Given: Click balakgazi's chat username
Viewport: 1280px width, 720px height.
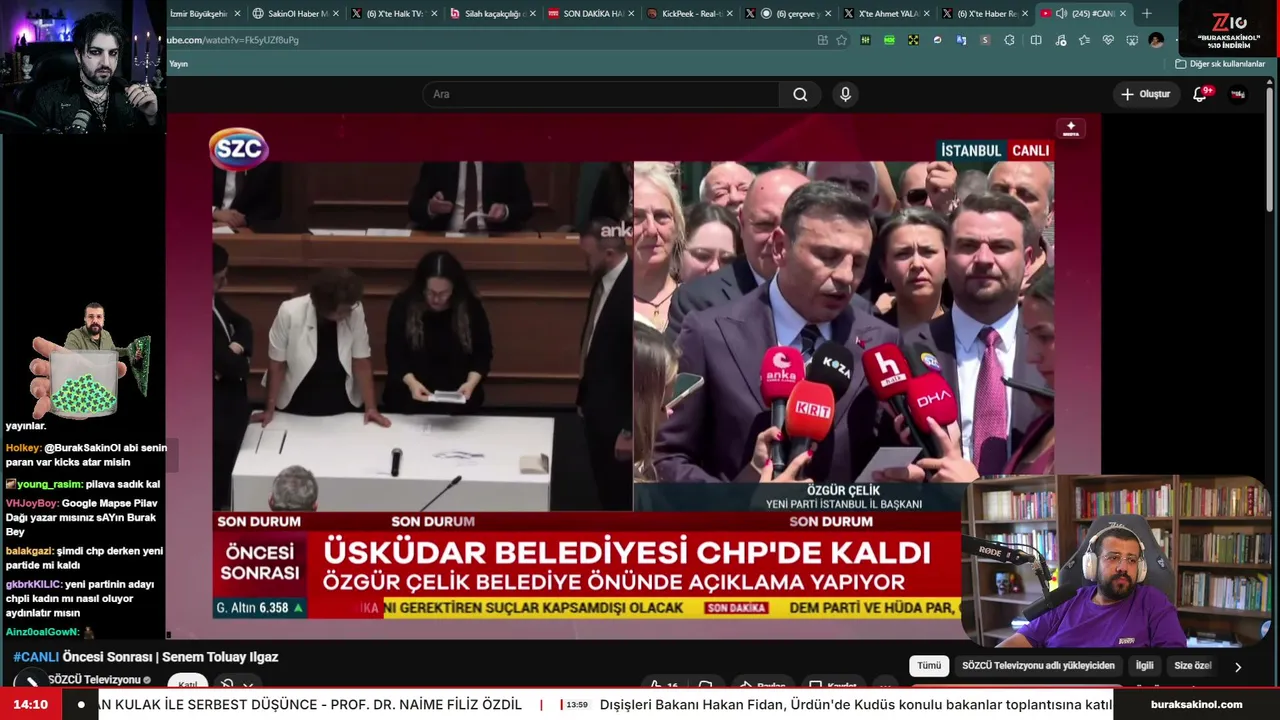Looking at the screenshot, I should pos(29,551).
